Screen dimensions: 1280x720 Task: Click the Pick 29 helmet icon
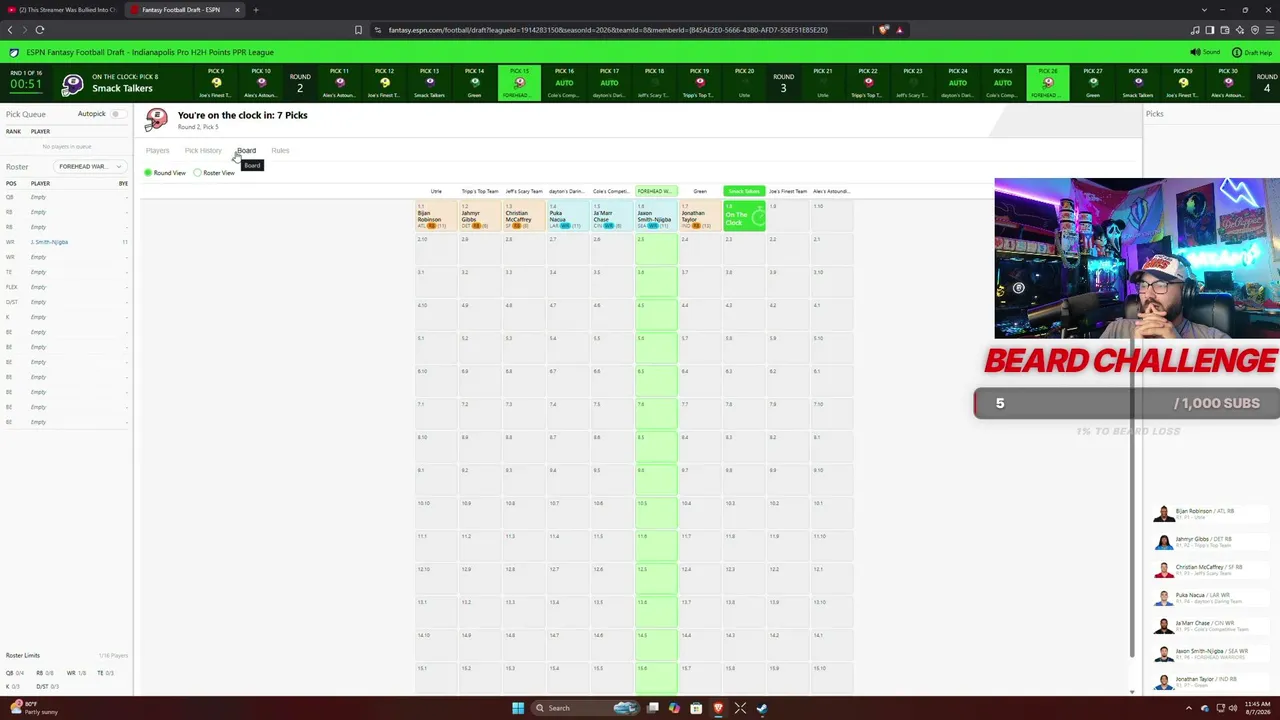1182,83
